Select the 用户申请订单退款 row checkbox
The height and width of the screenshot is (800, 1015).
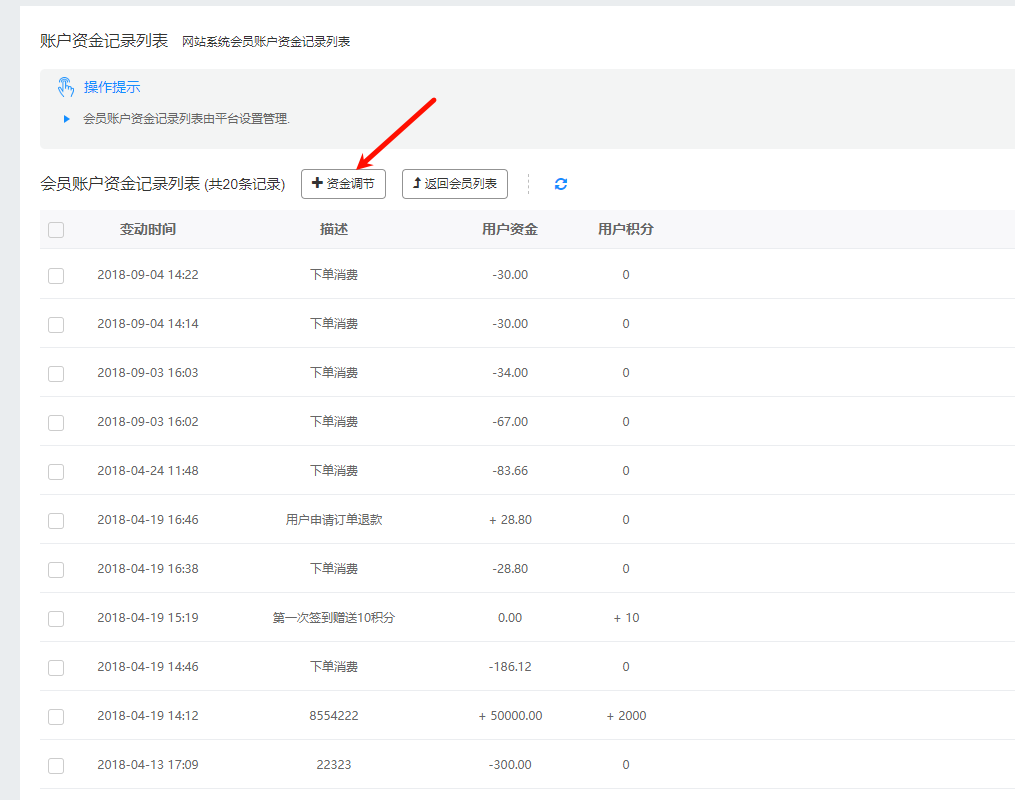pyautogui.click(x=56, y=520)
